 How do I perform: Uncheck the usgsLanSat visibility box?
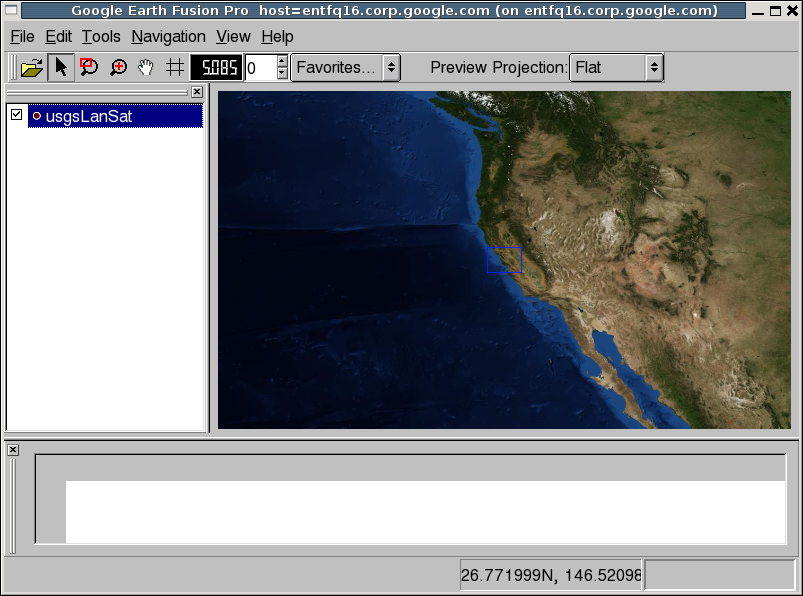point(15,115)
